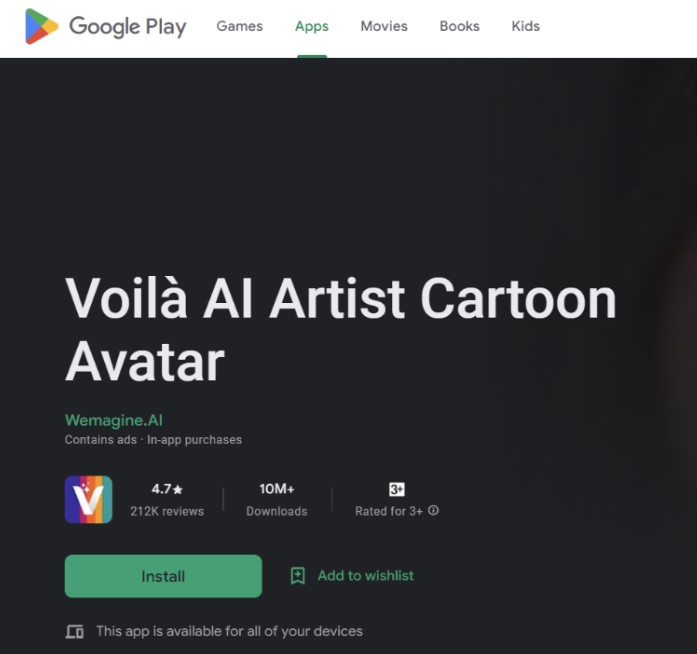Click the info icon beside Rated for 3+
This screenshot has height=654, width=697.
[x=433, y=511]
